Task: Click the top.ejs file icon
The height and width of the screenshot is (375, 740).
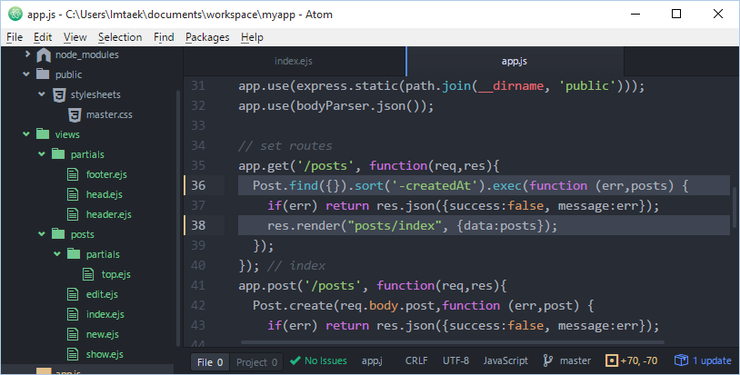Action: tap(88, 274)
